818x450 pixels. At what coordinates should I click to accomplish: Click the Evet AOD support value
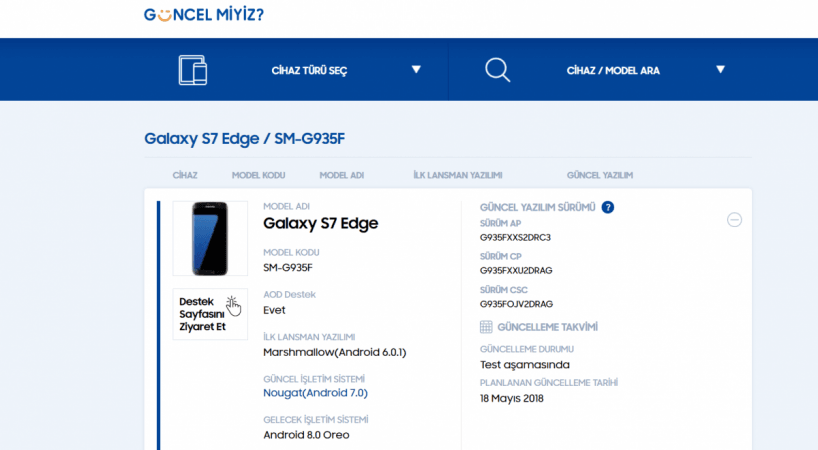tap(274, 310)
